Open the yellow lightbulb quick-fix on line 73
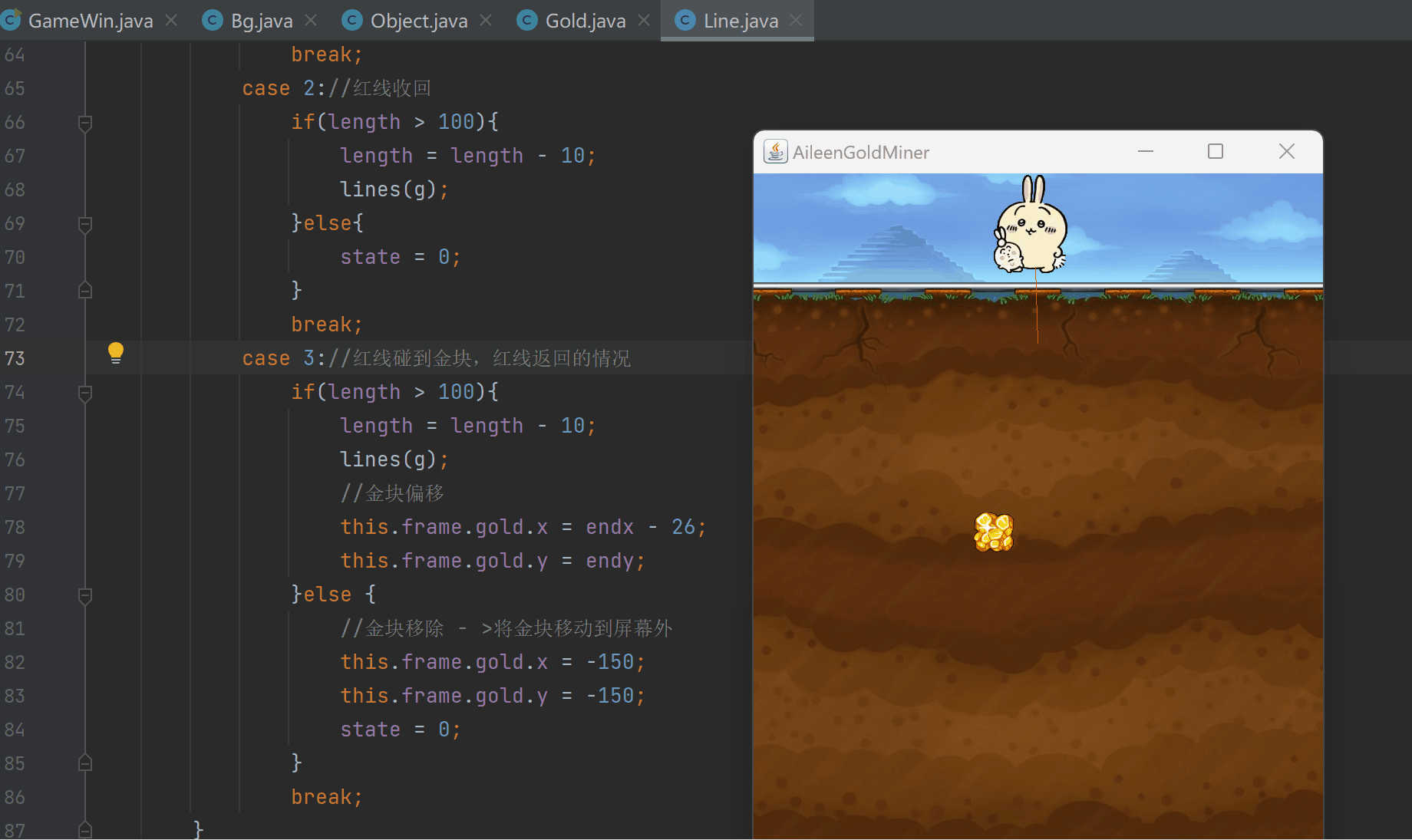 pos(115,353)
